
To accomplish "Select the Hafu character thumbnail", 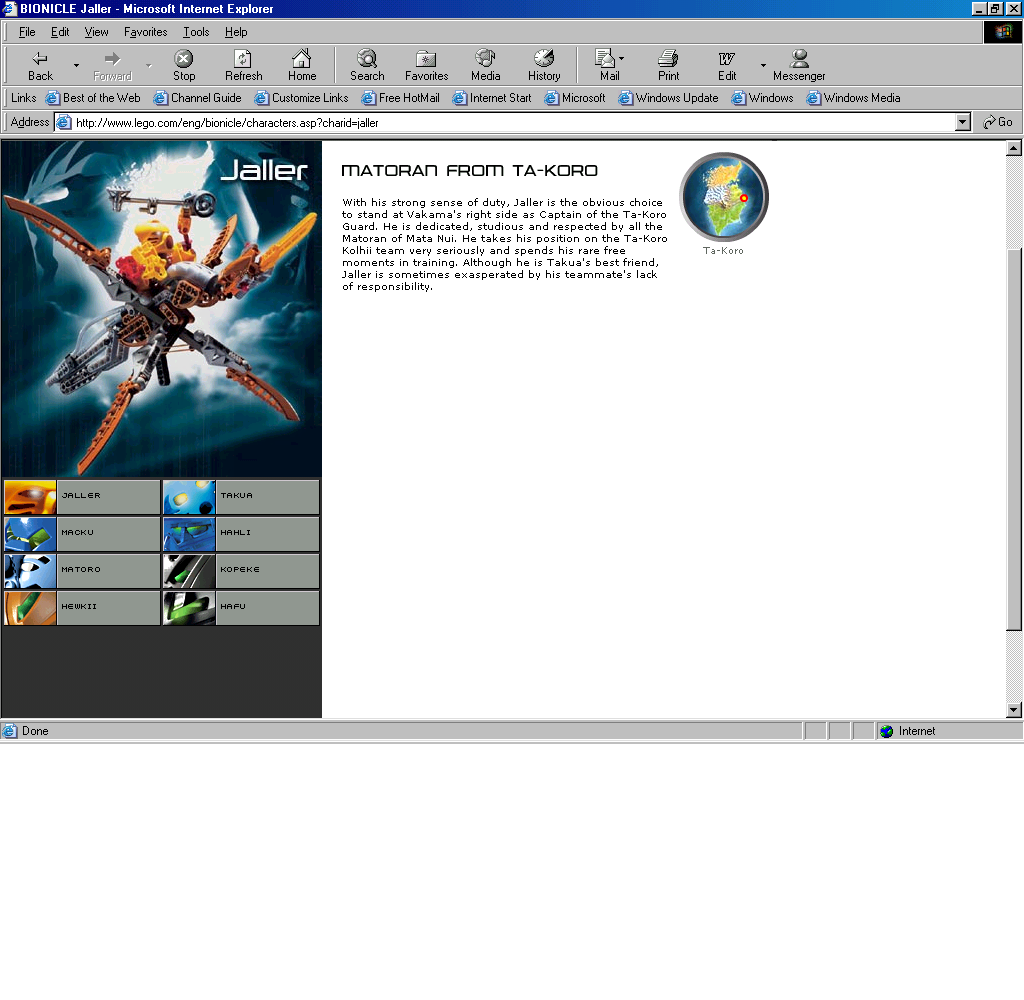I will coord(189,608).
